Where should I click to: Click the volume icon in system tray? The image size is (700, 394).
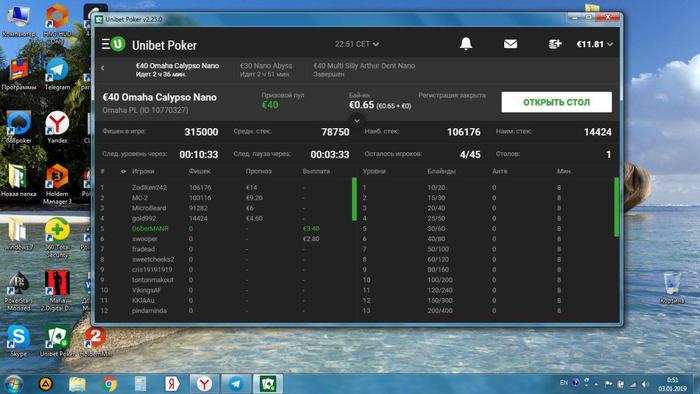(x=644, y=384)
